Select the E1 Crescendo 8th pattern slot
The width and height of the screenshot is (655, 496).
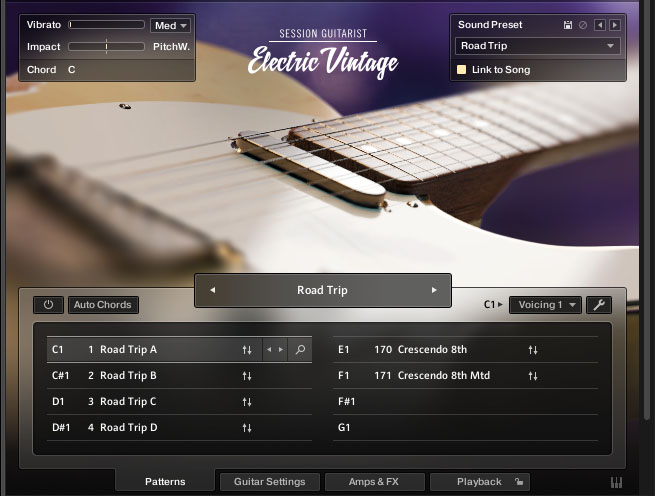coord(465,350)
